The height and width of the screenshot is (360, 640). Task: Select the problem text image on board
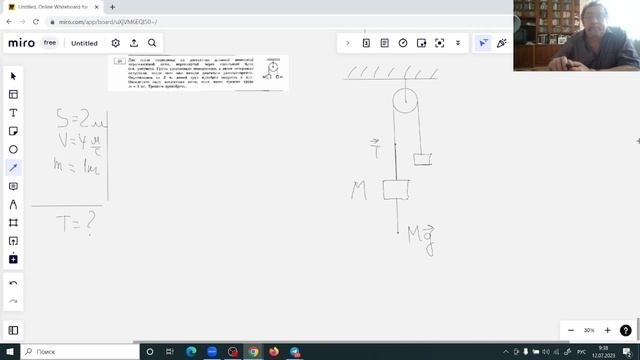point(198,73)
